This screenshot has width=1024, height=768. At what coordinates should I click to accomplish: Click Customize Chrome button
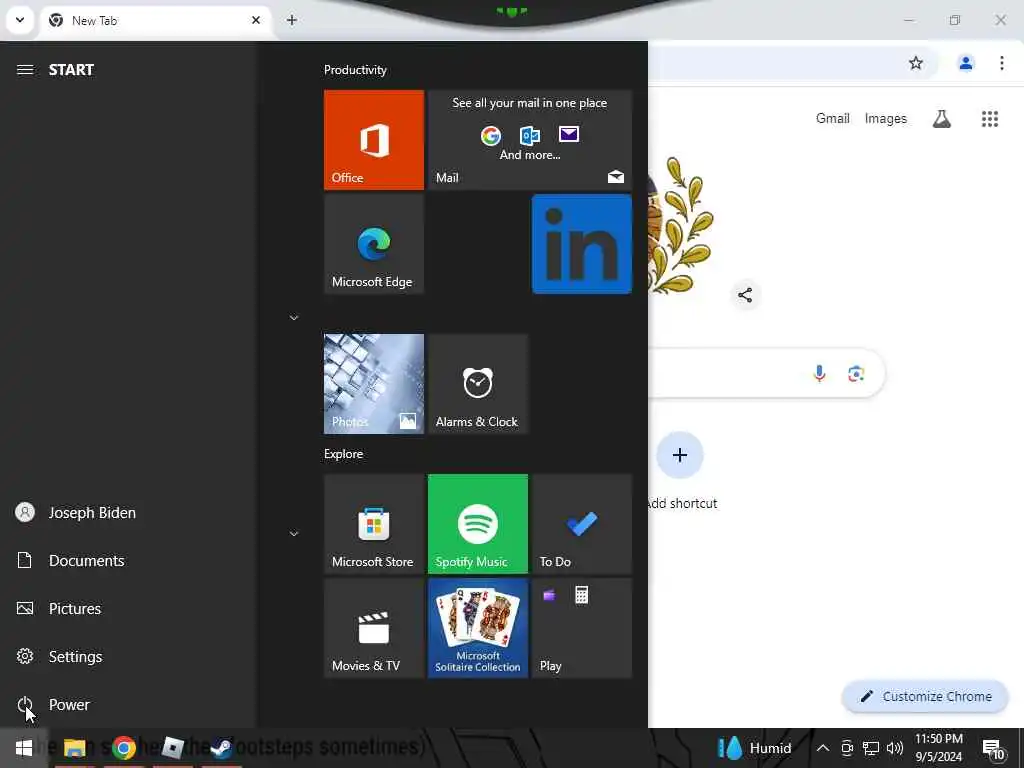pyautogui.click(x=925, y=696)
